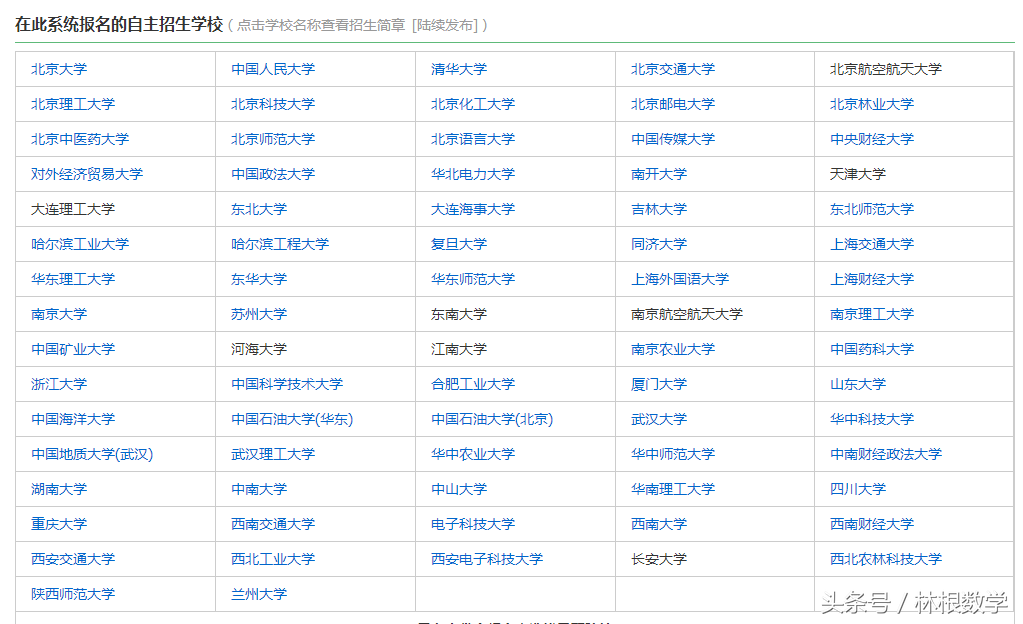Image resolution: width=1023 pixels, height=624 pixels.
Task: Open the 北京理工大学 link
Action: point(73,104)
